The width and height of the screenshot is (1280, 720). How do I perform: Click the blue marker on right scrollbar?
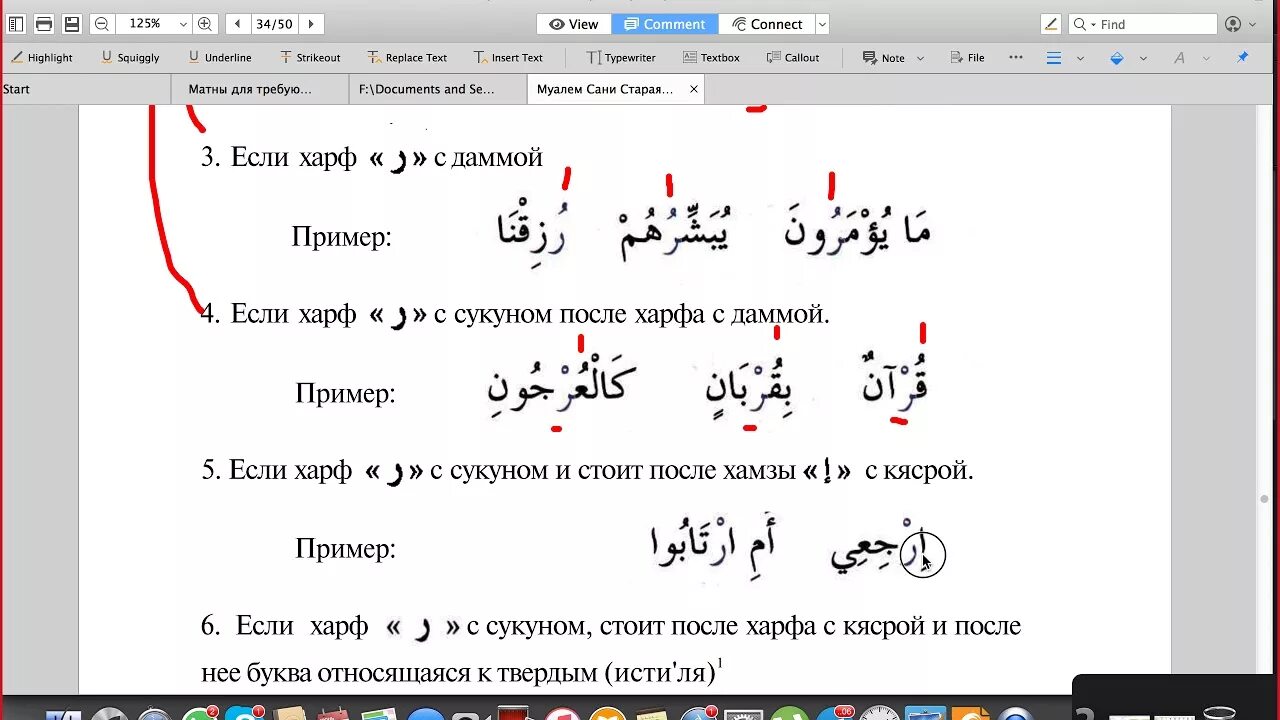tap(1266, 499)
